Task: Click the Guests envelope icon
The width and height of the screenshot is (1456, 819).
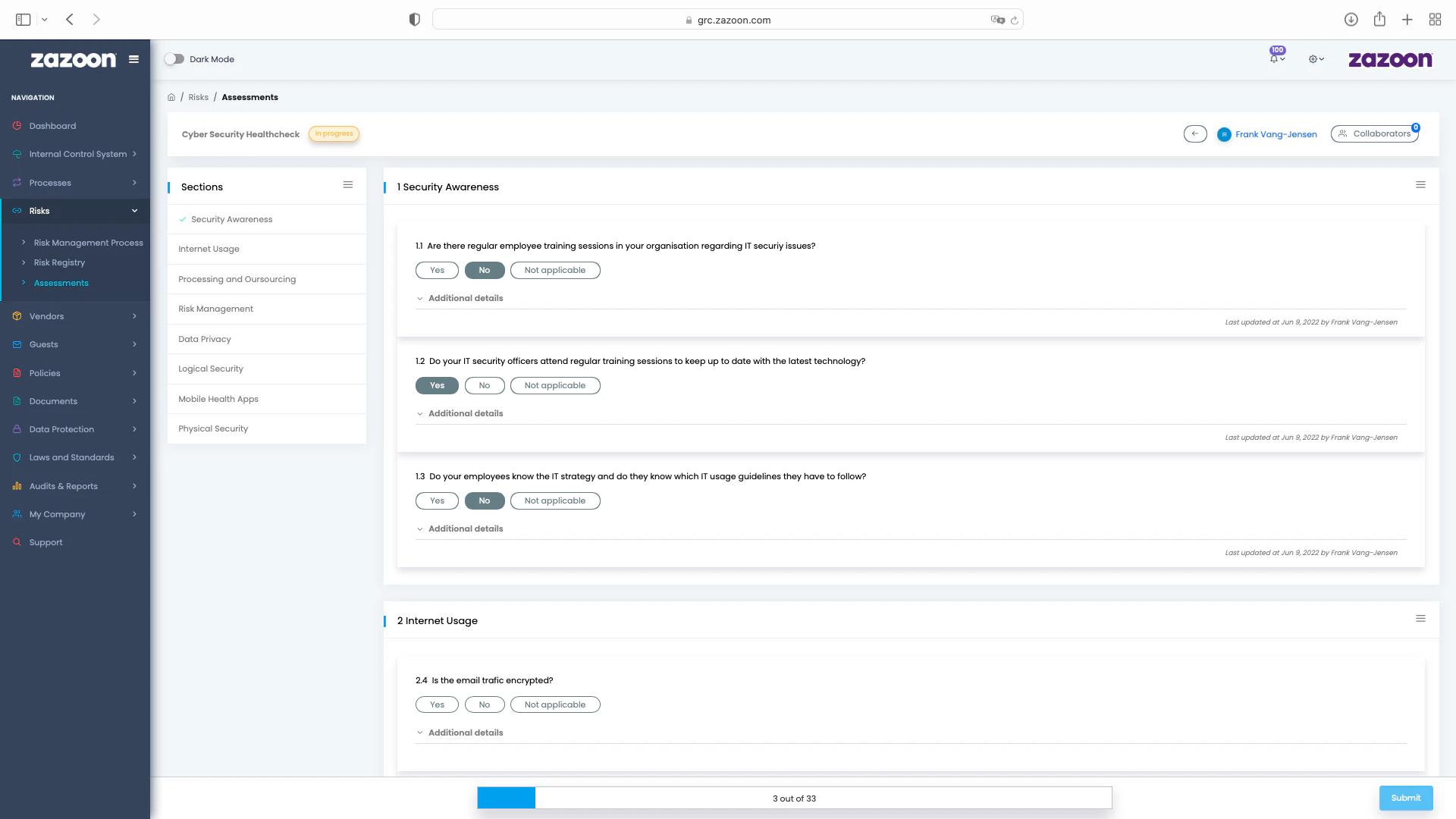Action: click(x=17, y=344)
